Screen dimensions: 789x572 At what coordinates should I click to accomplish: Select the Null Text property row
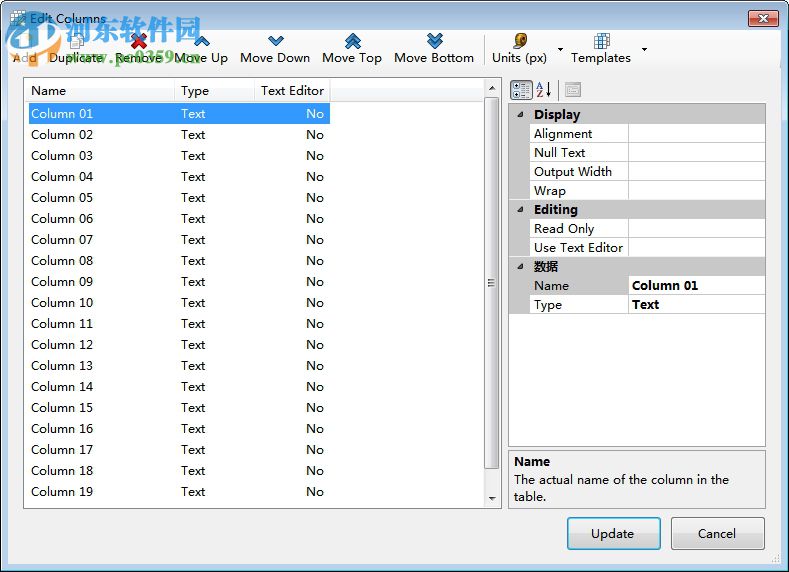click(x=647, y=152)
